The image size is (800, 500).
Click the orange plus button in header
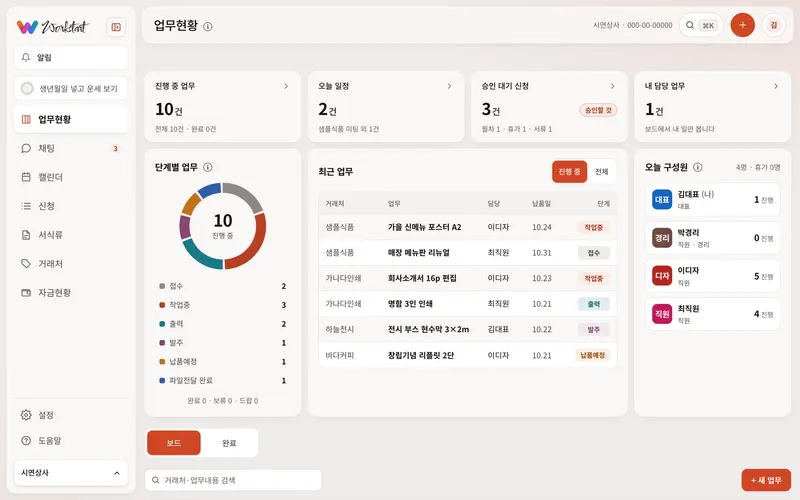(x=742, y=25)
